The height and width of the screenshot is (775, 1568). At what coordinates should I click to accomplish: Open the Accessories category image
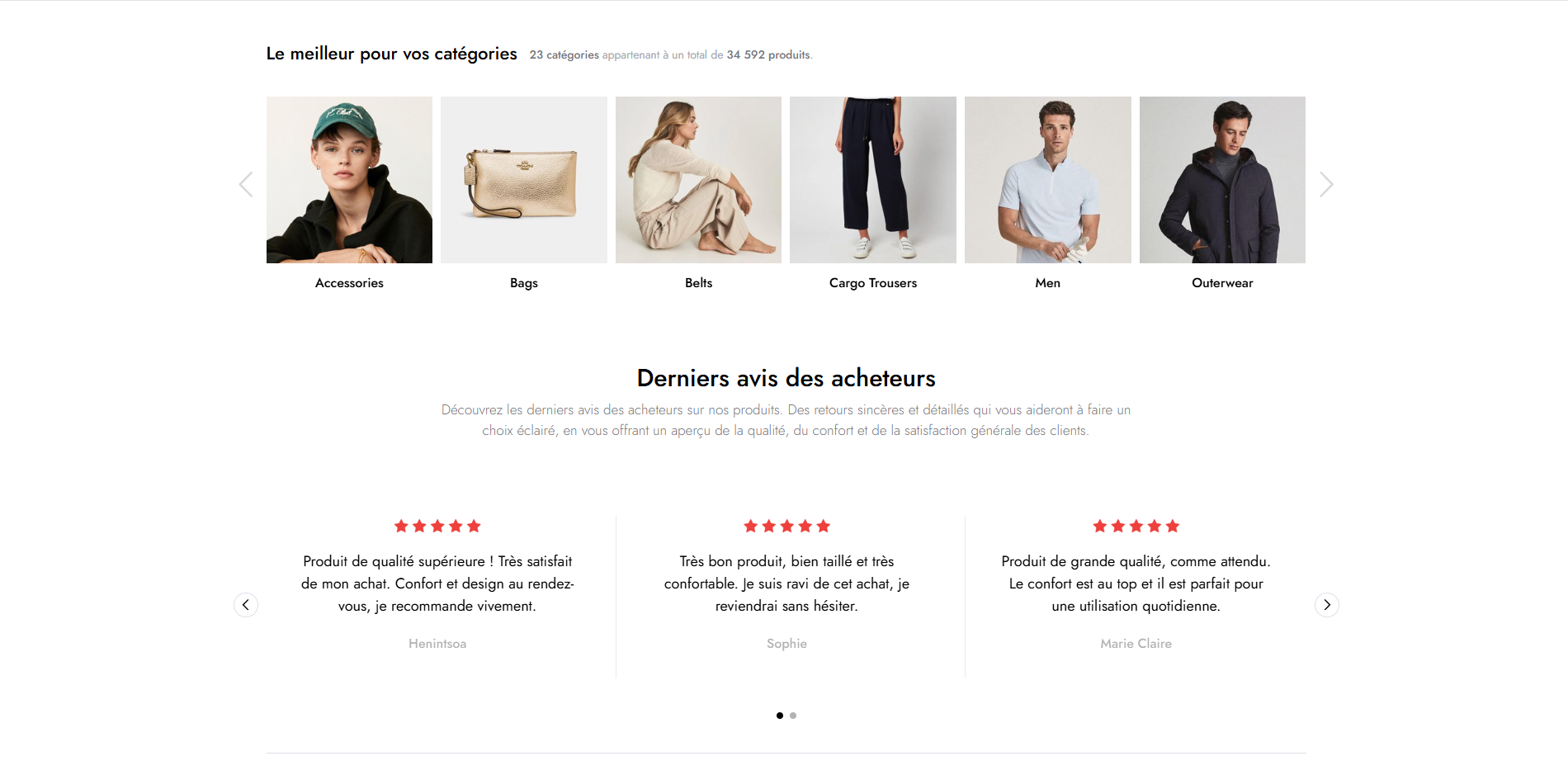point(349,180)
